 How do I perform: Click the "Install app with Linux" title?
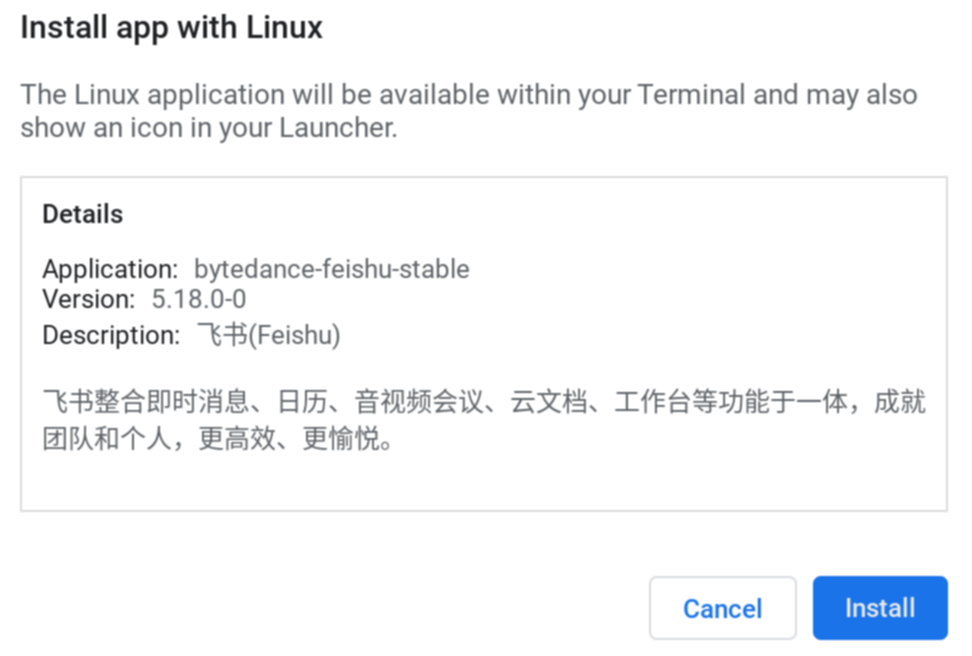tap(171, 27)
